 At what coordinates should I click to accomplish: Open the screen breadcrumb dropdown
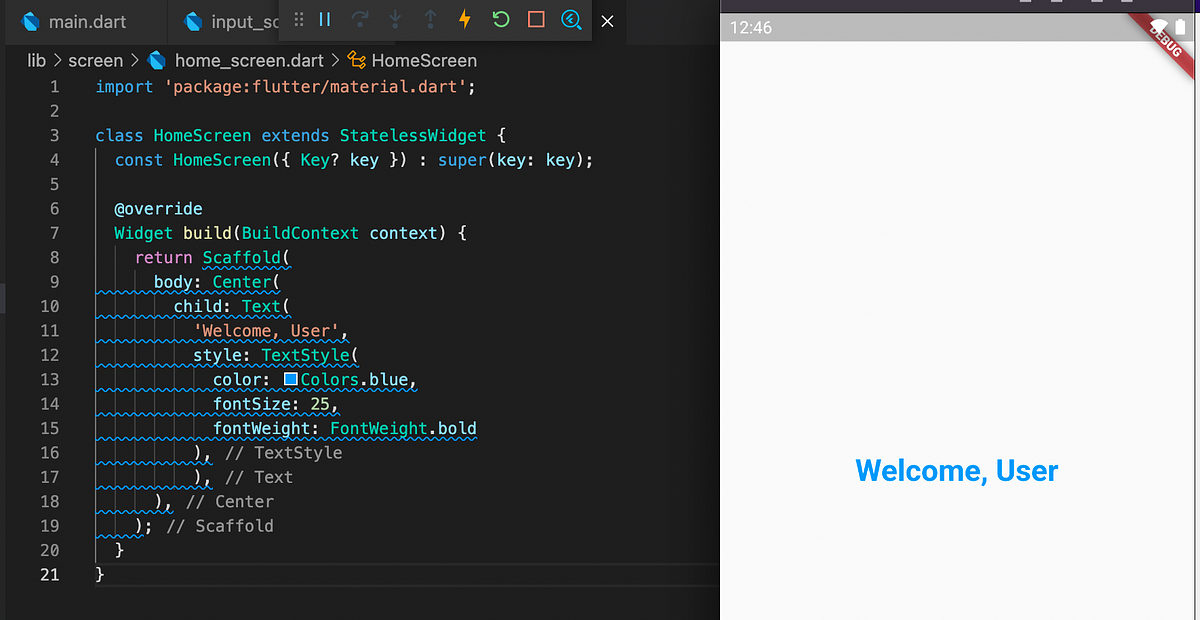point(96,60)
